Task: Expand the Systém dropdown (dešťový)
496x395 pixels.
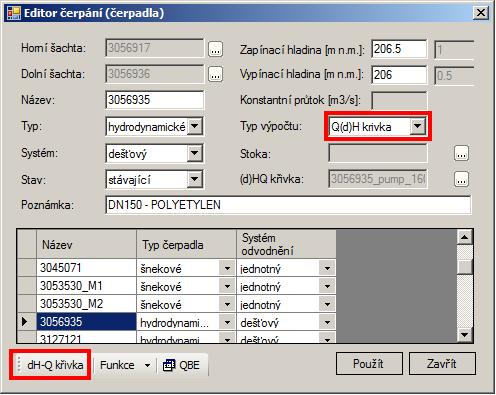Action: click(195, 153)
